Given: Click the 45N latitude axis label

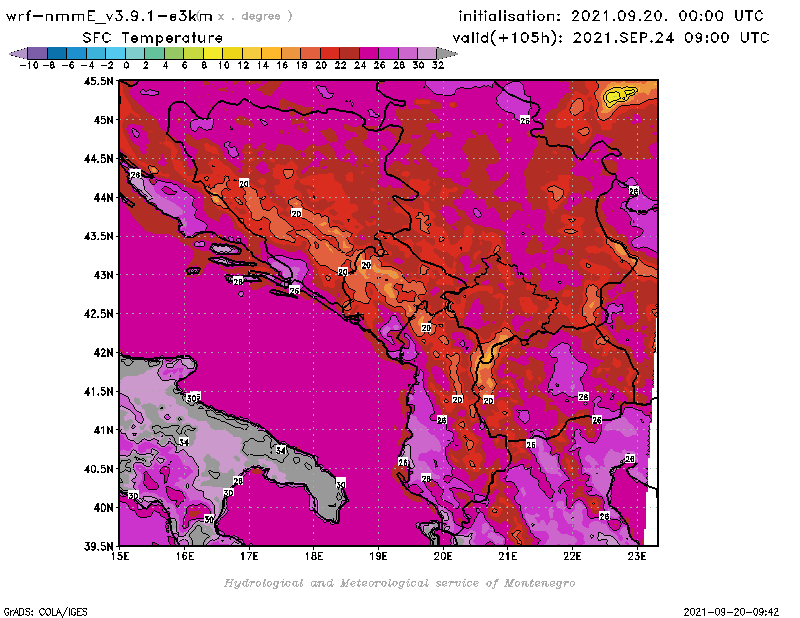Looking at the screenshot, I should point(103,119).
